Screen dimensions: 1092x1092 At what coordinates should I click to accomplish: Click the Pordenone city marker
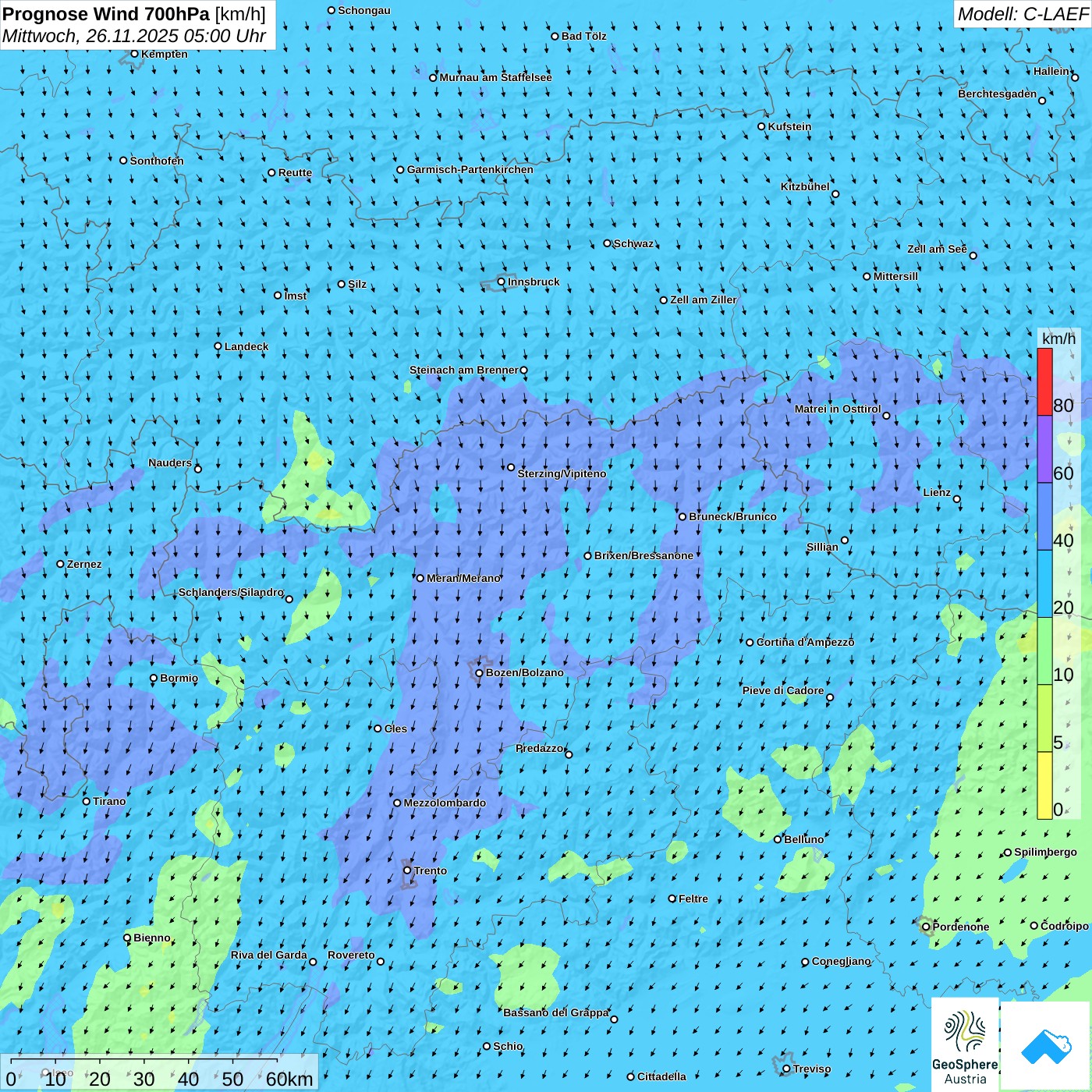pos(926,927)
